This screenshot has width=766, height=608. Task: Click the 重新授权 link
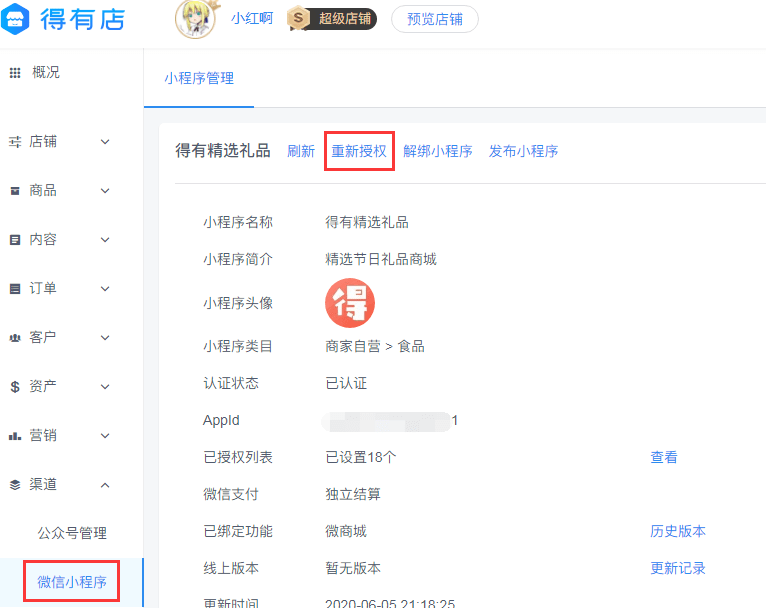coord(359,151)
